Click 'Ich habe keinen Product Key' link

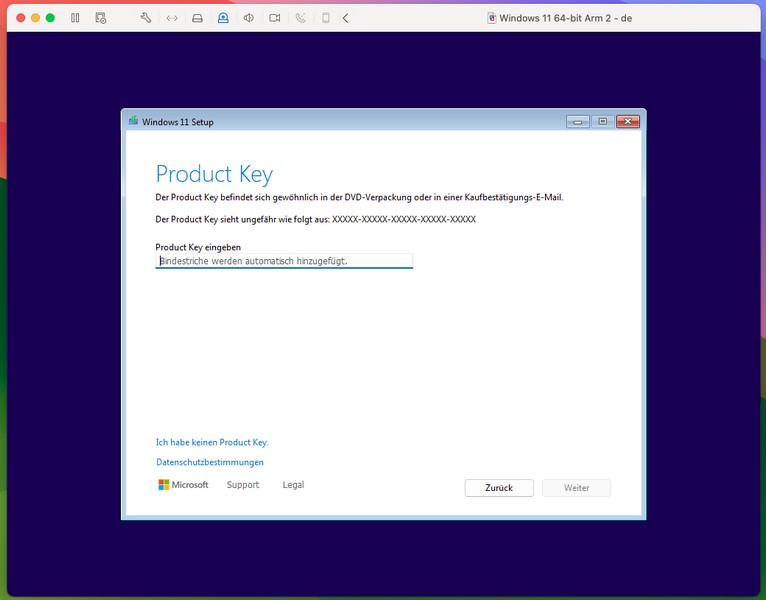pyautogui.click(x=212, y=442)
